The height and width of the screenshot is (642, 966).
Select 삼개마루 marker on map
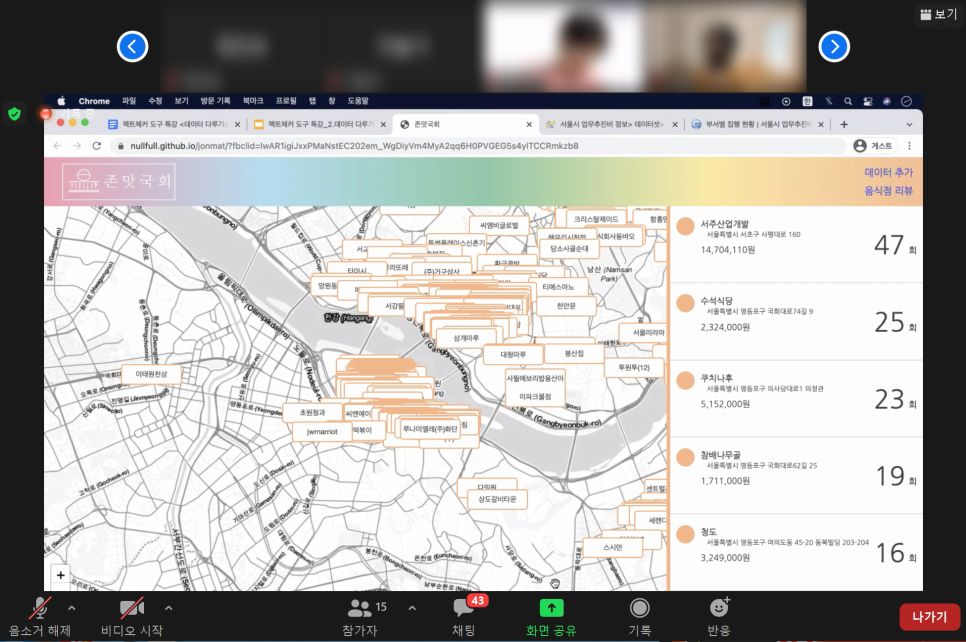pos(466,338)
